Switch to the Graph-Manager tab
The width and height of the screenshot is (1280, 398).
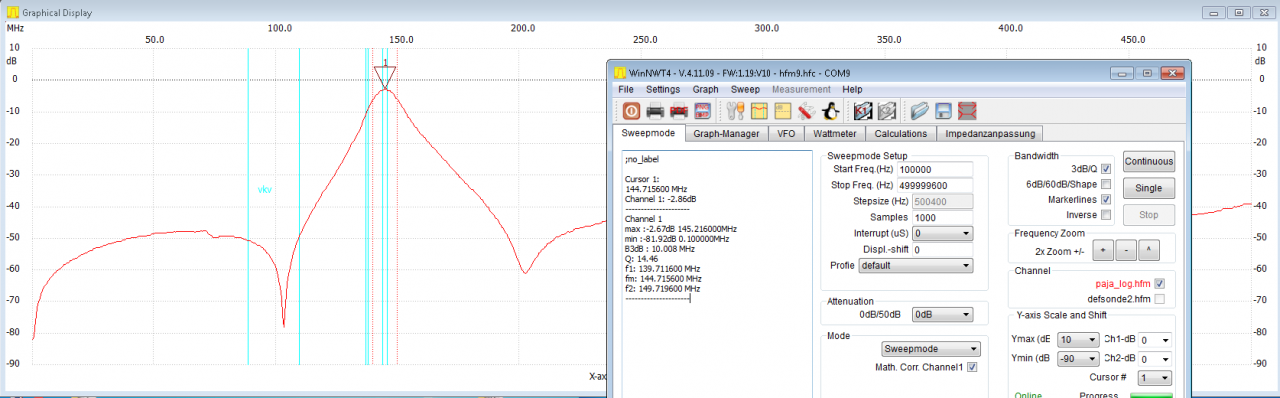tap(727, 134)
